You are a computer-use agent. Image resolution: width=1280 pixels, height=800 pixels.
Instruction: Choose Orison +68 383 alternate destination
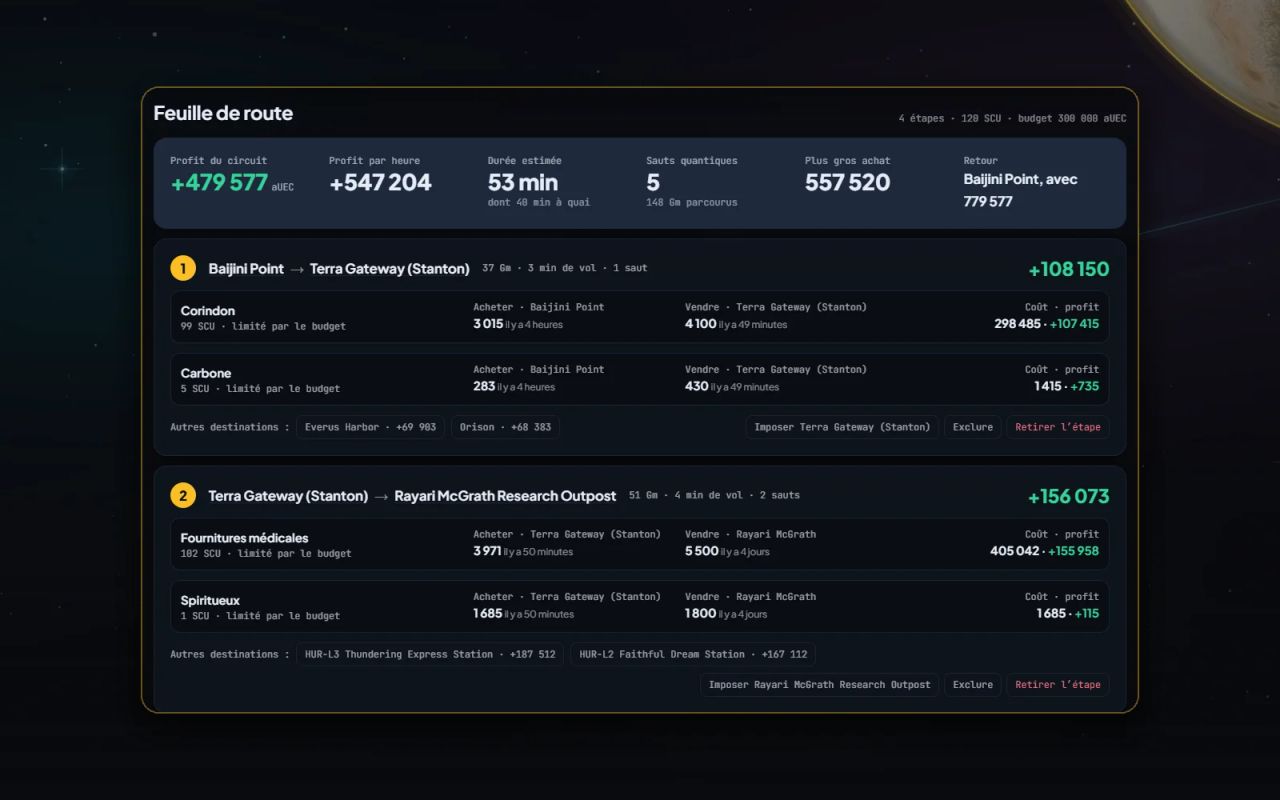pyautogui.click(x=505, y=427)
